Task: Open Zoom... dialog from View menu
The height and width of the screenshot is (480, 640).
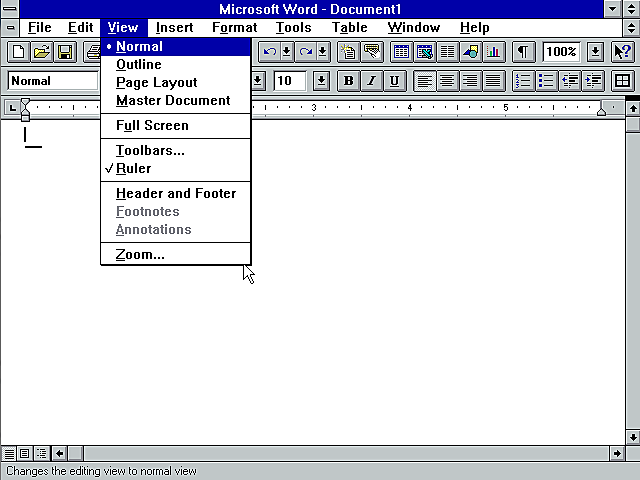Action: 176,255
